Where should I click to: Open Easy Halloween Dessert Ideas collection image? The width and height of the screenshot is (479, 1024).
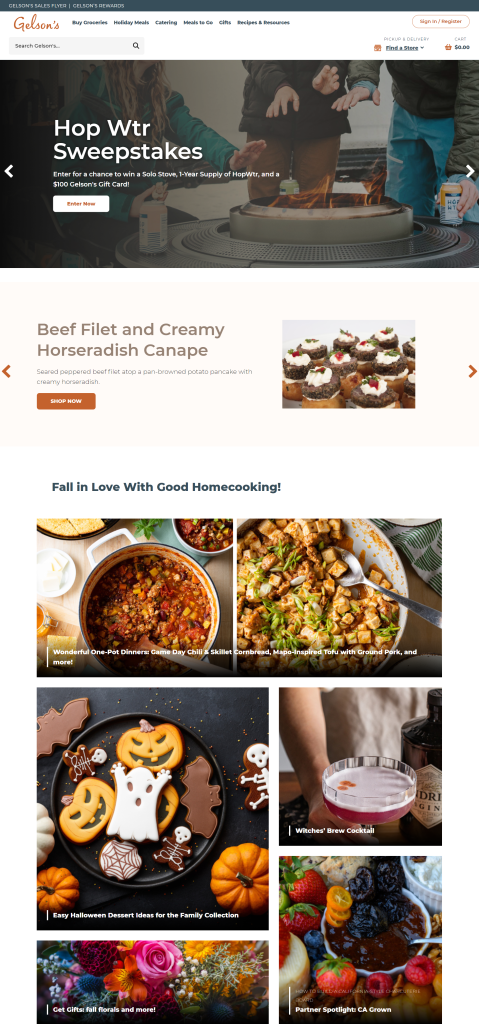(152, 808)
